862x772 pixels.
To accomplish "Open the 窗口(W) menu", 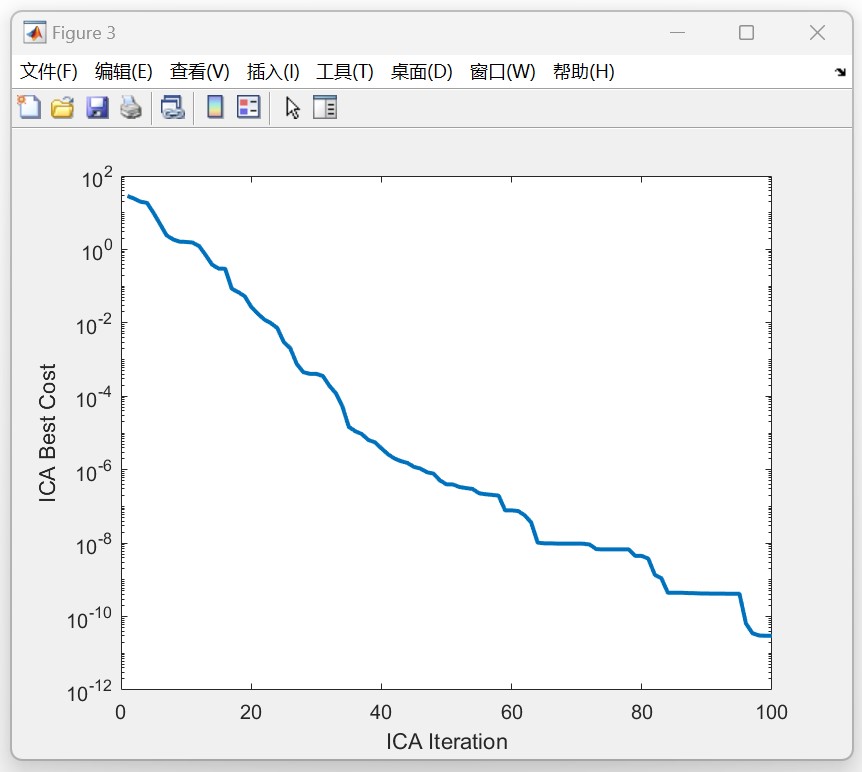I will coord(502,71).
